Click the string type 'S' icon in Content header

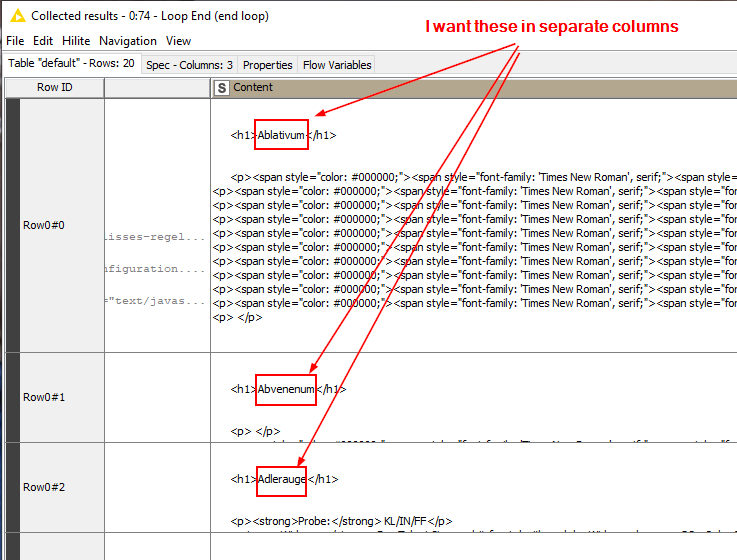[221, 88]
